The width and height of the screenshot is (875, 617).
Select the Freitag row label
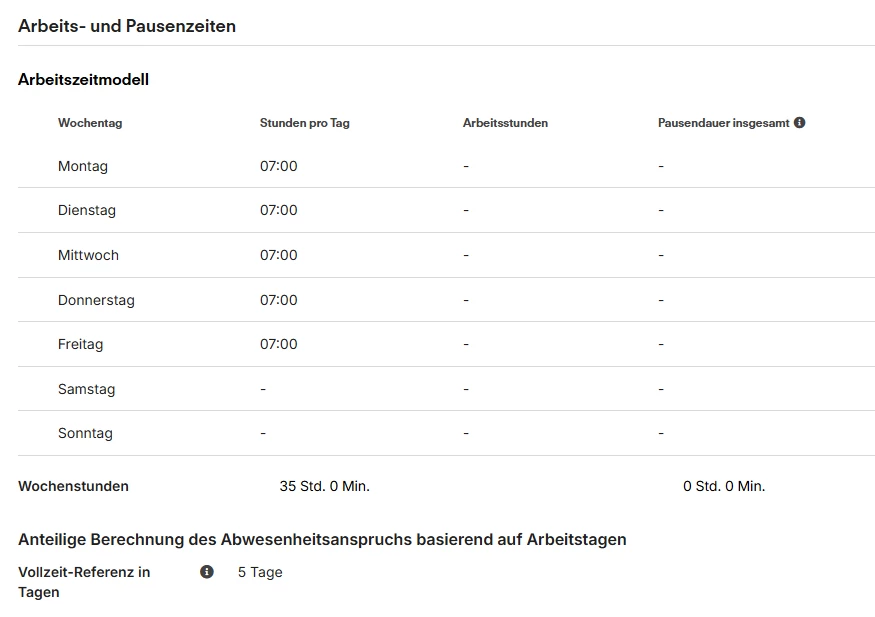tap(80, 344)
